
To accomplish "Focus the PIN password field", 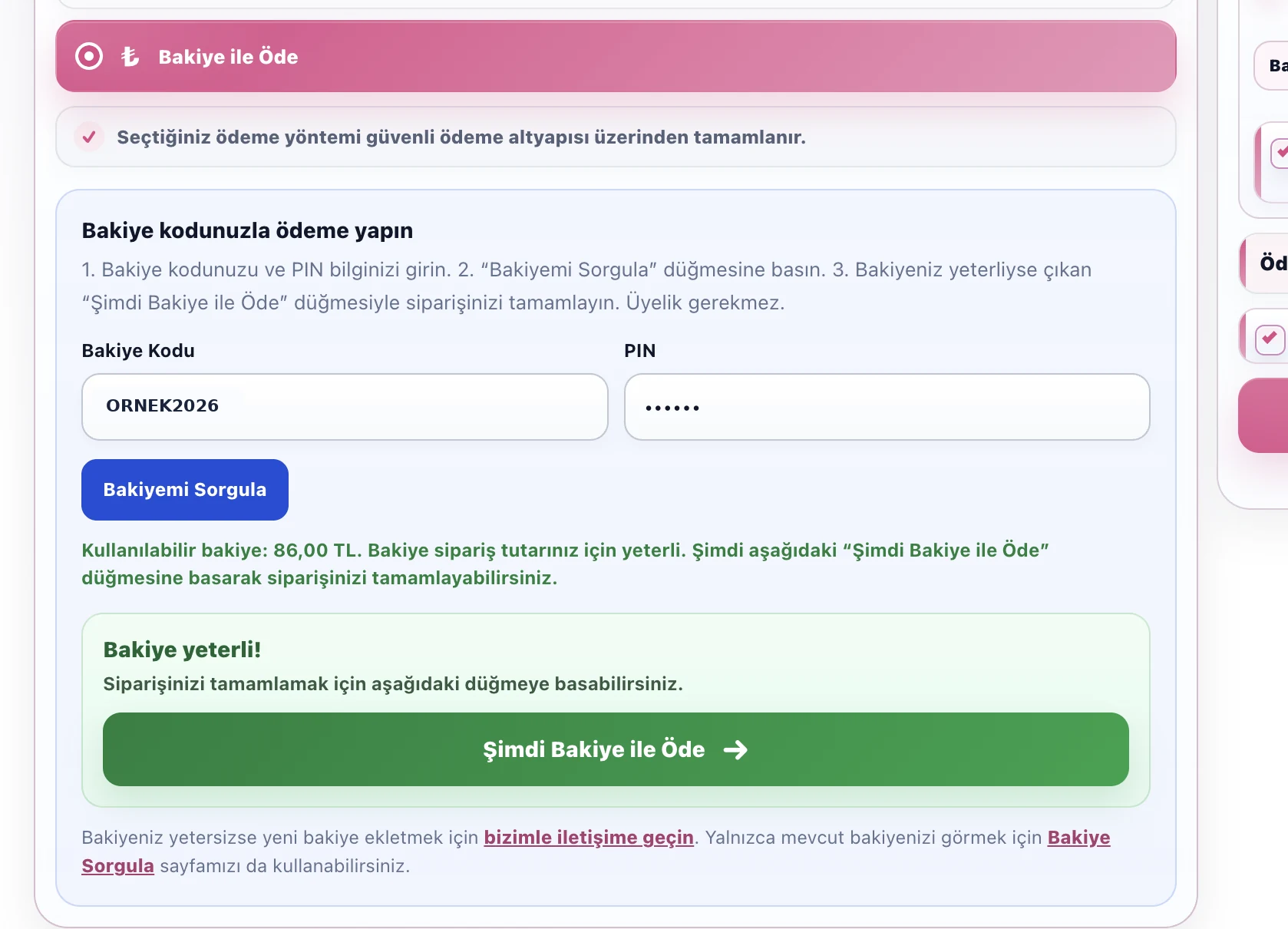I will 887,406.
